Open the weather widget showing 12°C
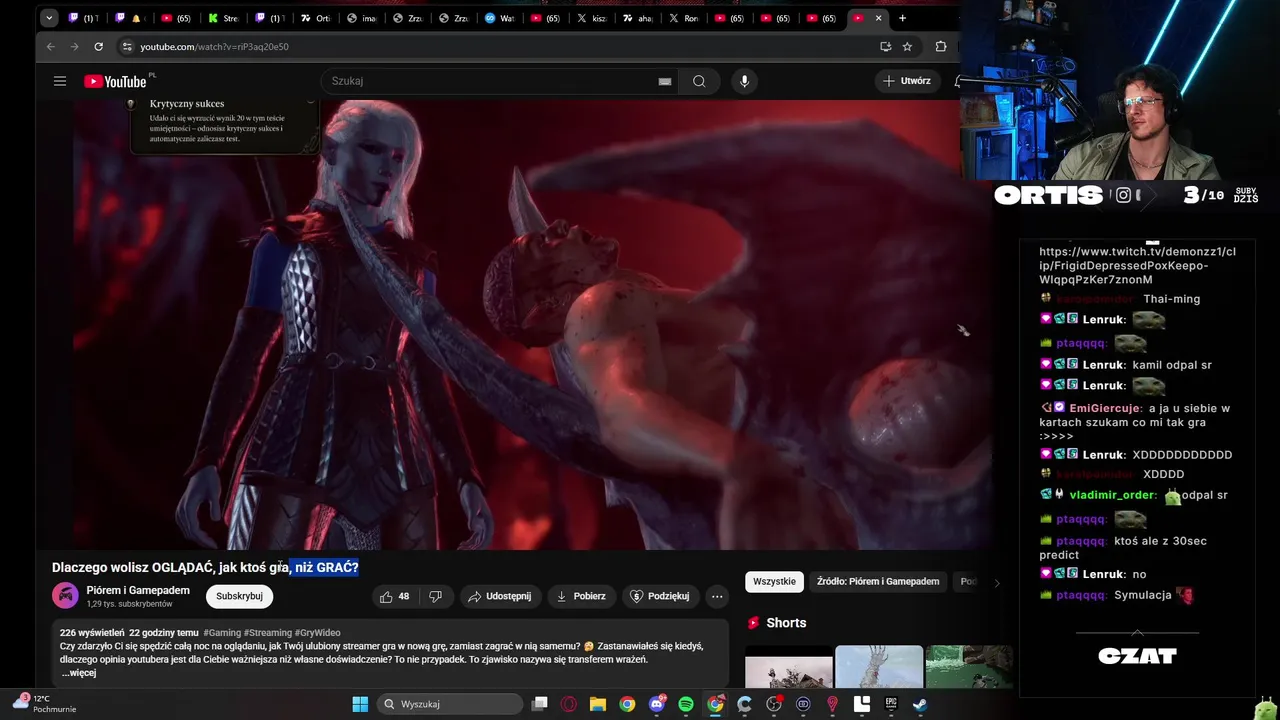 44,704
